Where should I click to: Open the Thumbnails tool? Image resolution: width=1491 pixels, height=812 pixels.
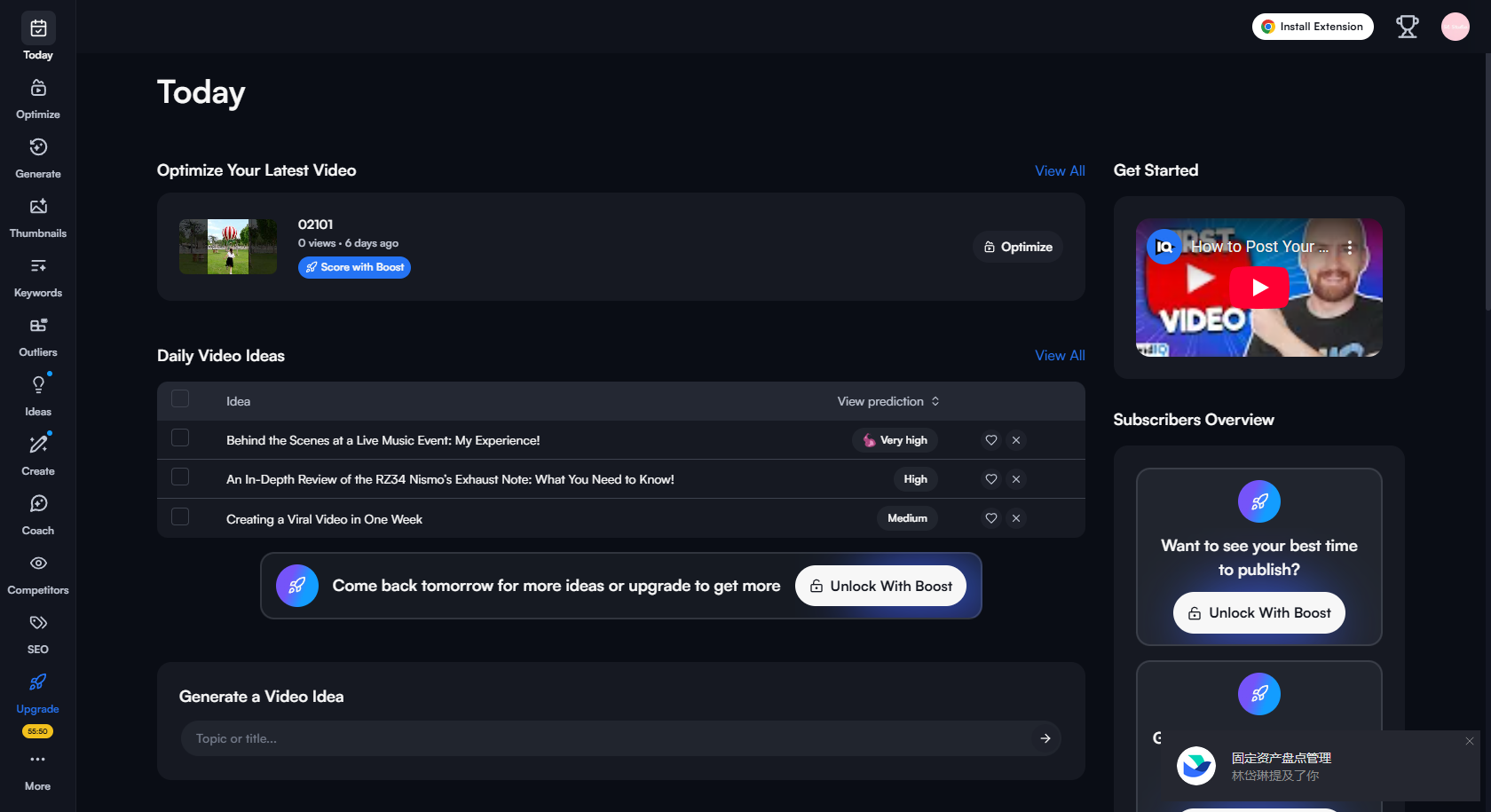38,217
